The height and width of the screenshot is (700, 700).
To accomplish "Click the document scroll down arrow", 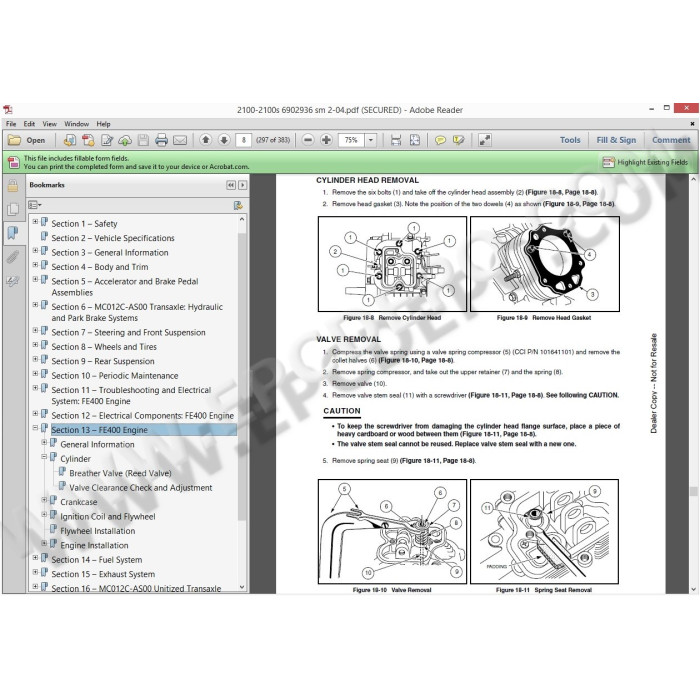I will (x=693, y=589).
